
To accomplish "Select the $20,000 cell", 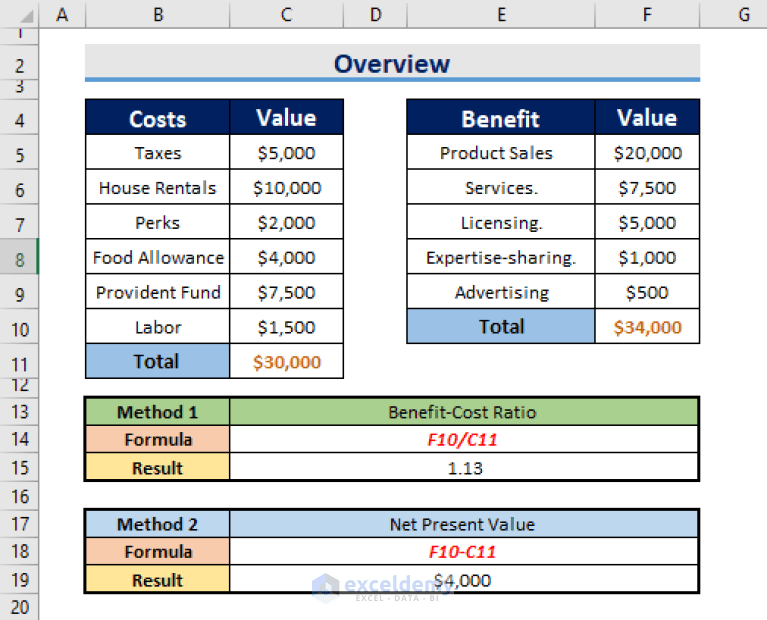I will click(x=647, y=152).
